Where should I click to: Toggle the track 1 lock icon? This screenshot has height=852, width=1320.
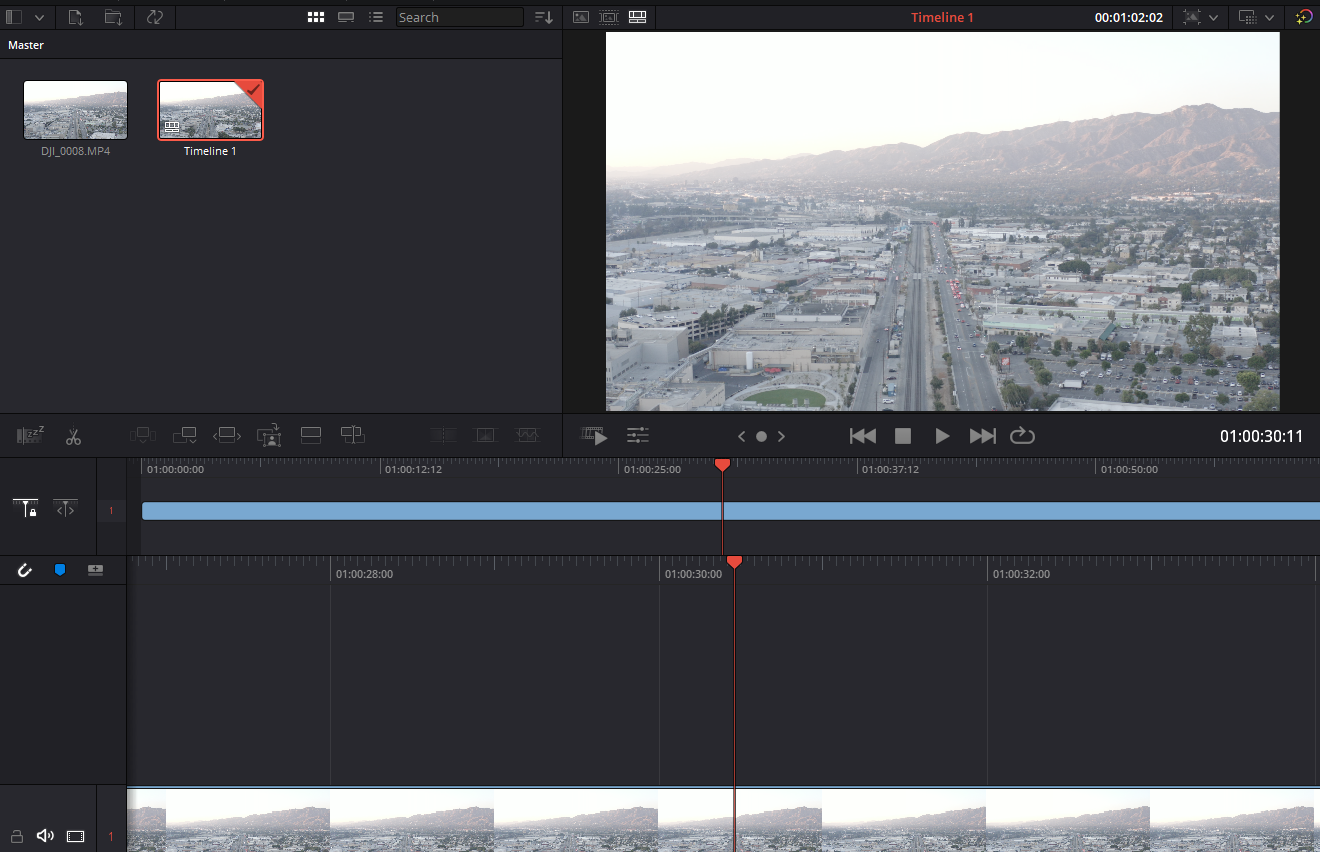(16, 835)
